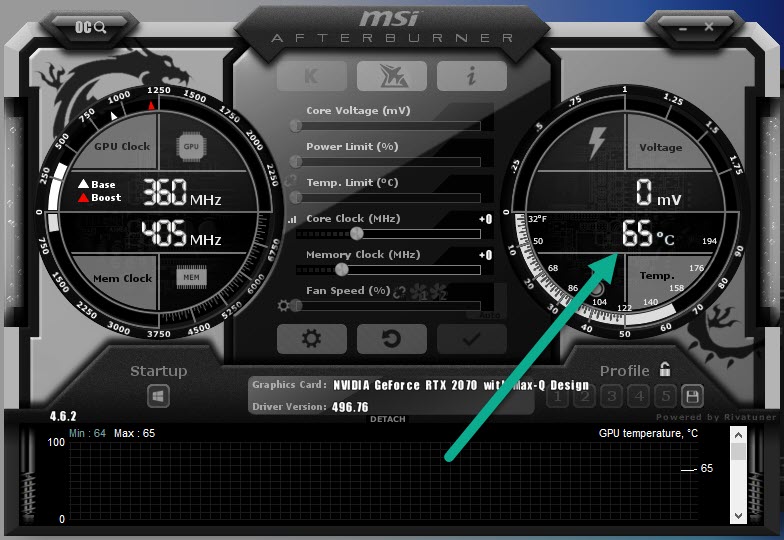Click the 405 MHz memory clock readout
Screen dimensions: 784x540
[181, 234]
